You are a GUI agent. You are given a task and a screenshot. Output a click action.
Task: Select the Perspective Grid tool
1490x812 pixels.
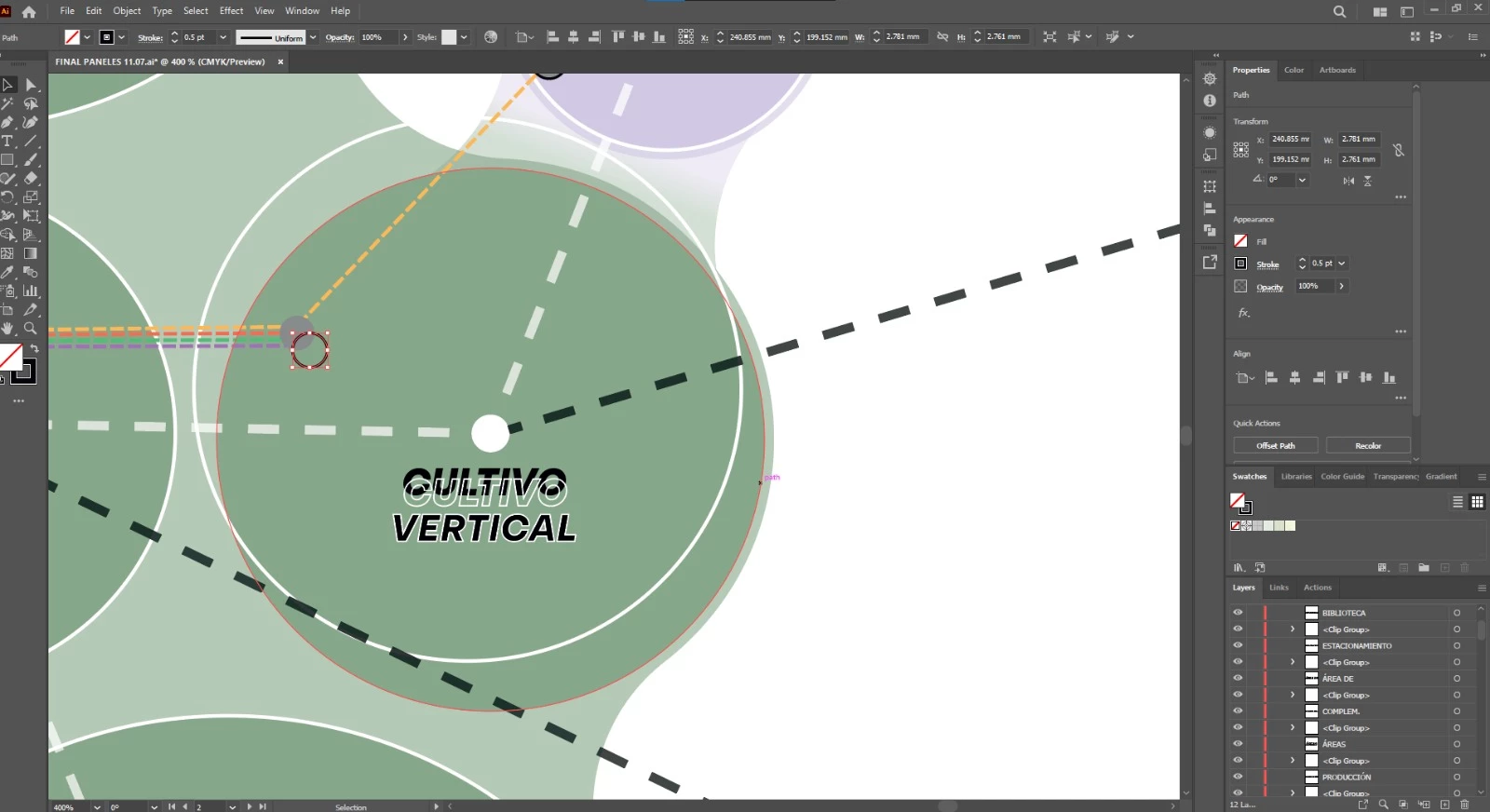point(31,235)
